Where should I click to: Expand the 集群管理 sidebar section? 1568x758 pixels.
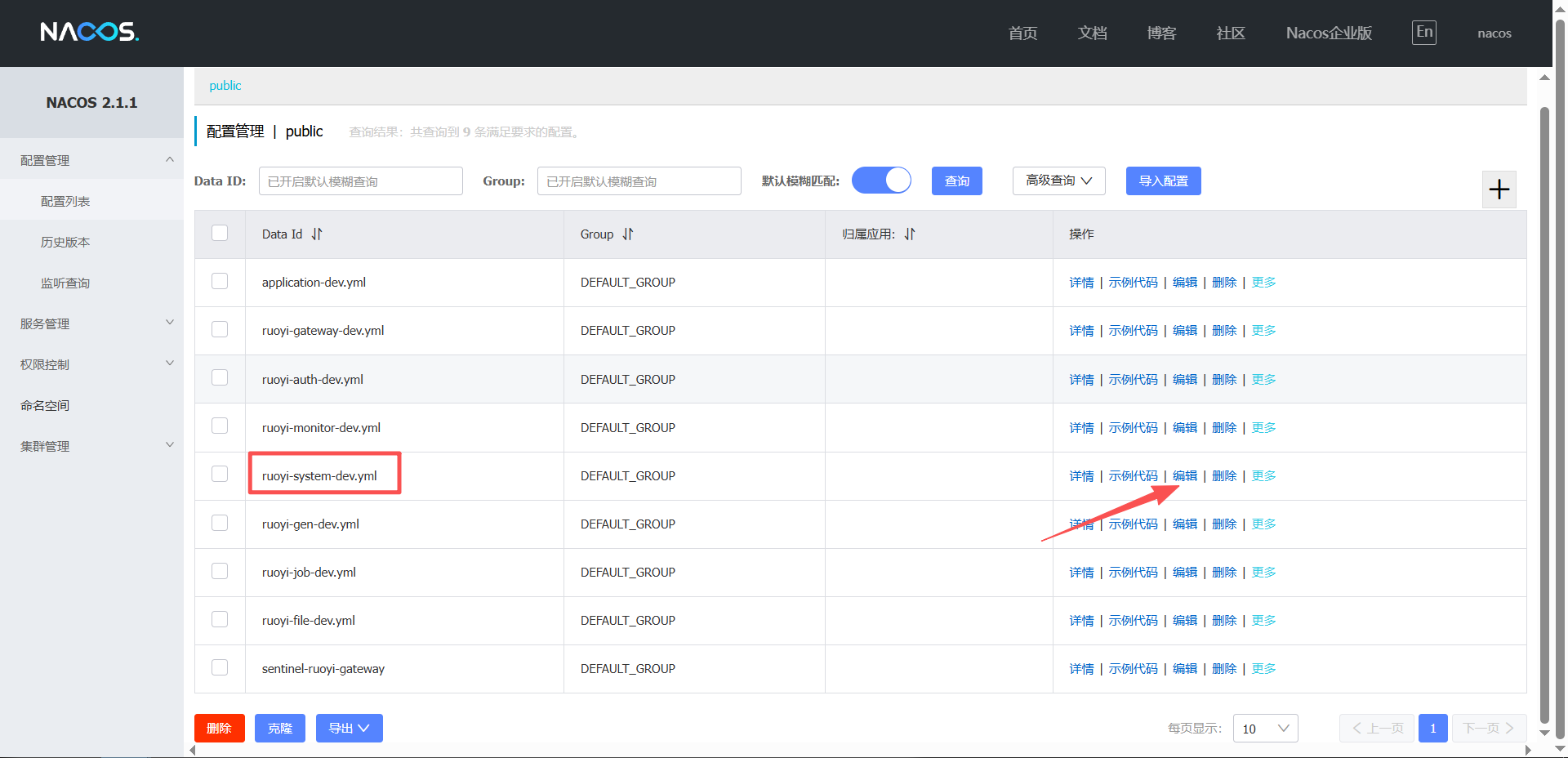point(91,446)
